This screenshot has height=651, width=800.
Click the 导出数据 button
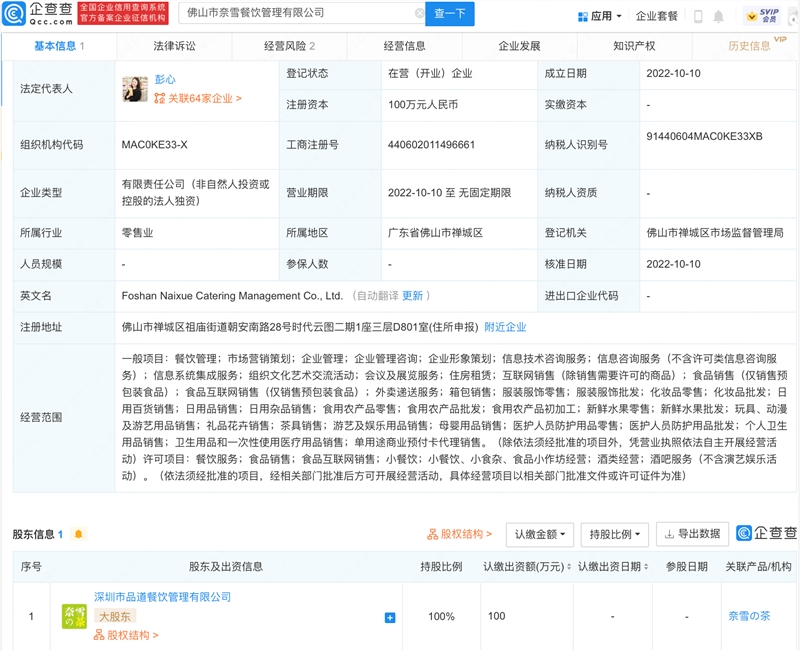[x=692, y=534]
